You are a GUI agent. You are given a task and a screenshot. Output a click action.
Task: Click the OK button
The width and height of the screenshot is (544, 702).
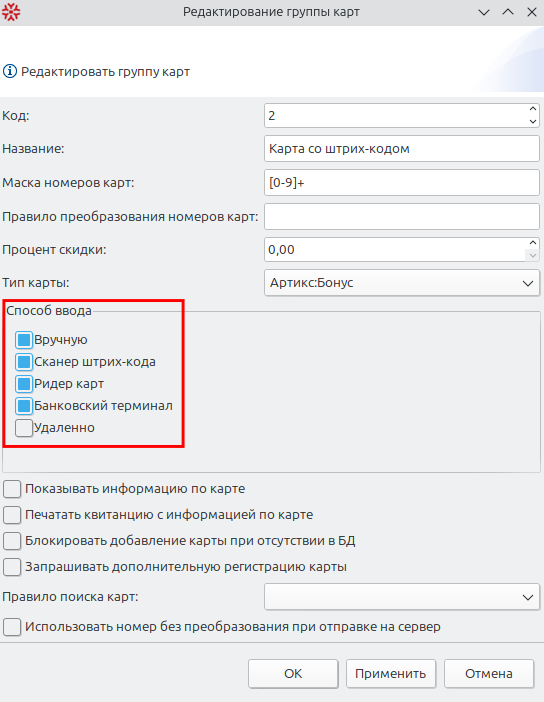[293, 673]
